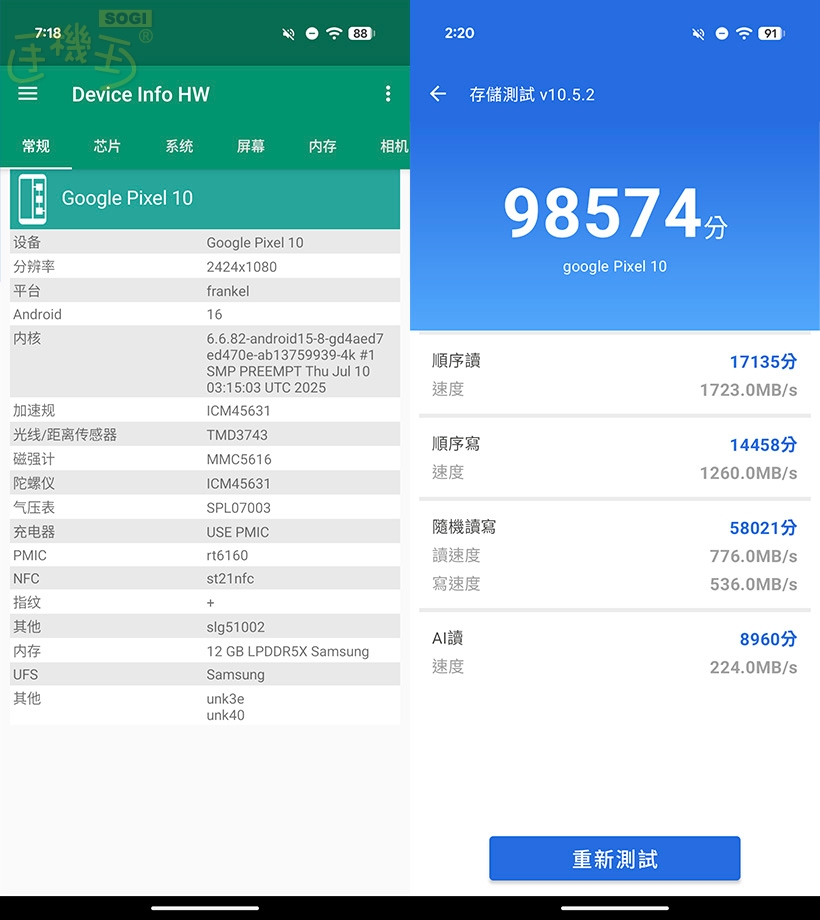Tap the google Pixel 10 label under score
The image size is (820, 920).
point(615,266)
